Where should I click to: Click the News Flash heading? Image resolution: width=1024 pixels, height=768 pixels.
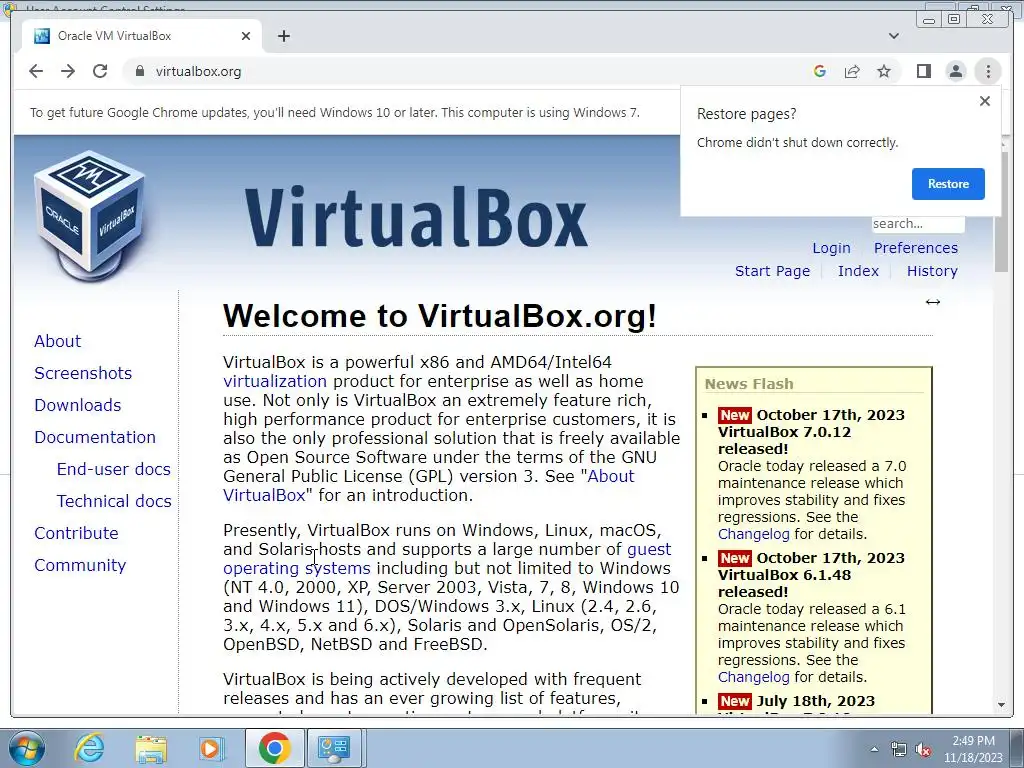749,384
